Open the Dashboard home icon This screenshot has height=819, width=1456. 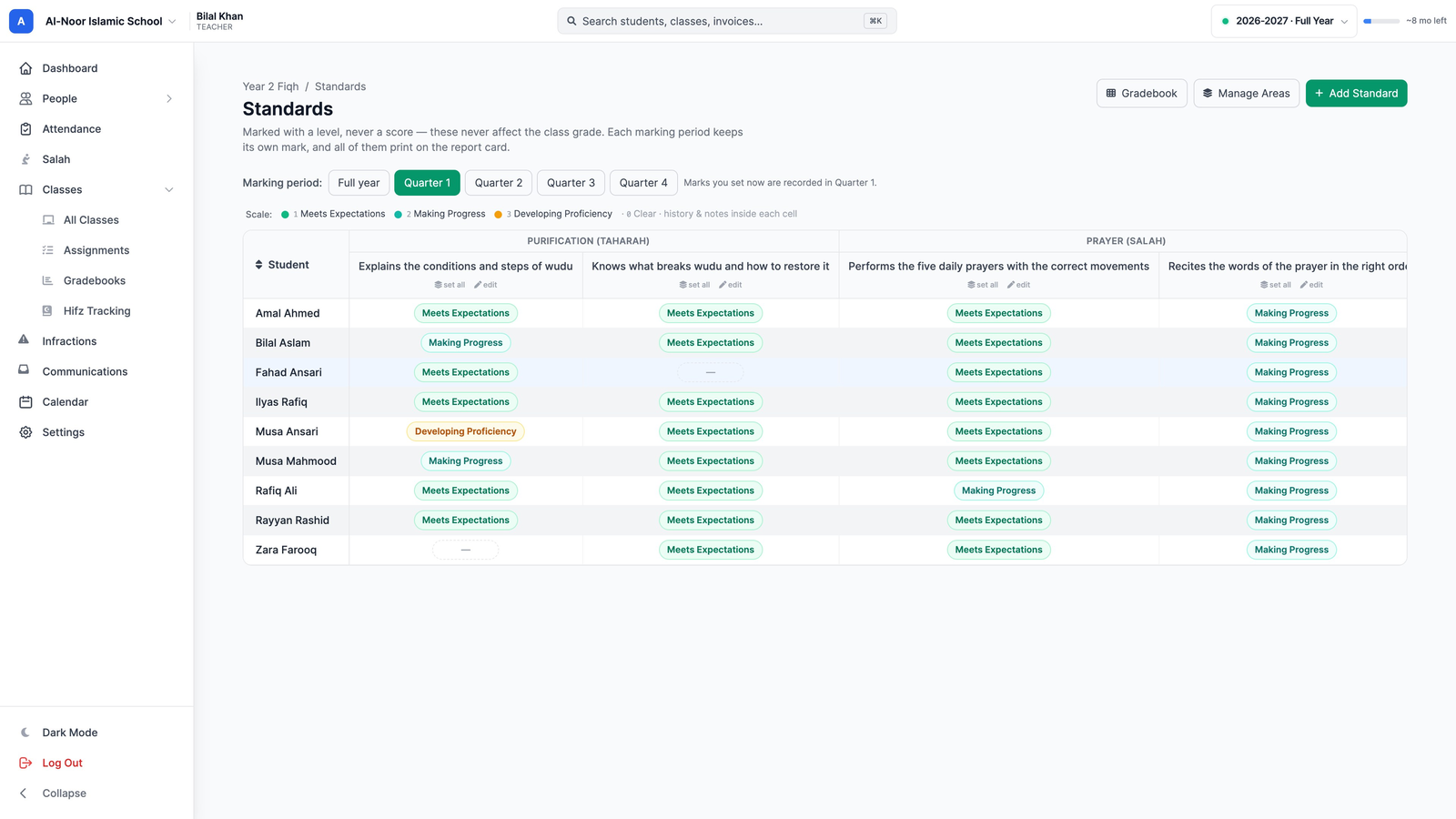pyautogui.click(x=25, y=68)
